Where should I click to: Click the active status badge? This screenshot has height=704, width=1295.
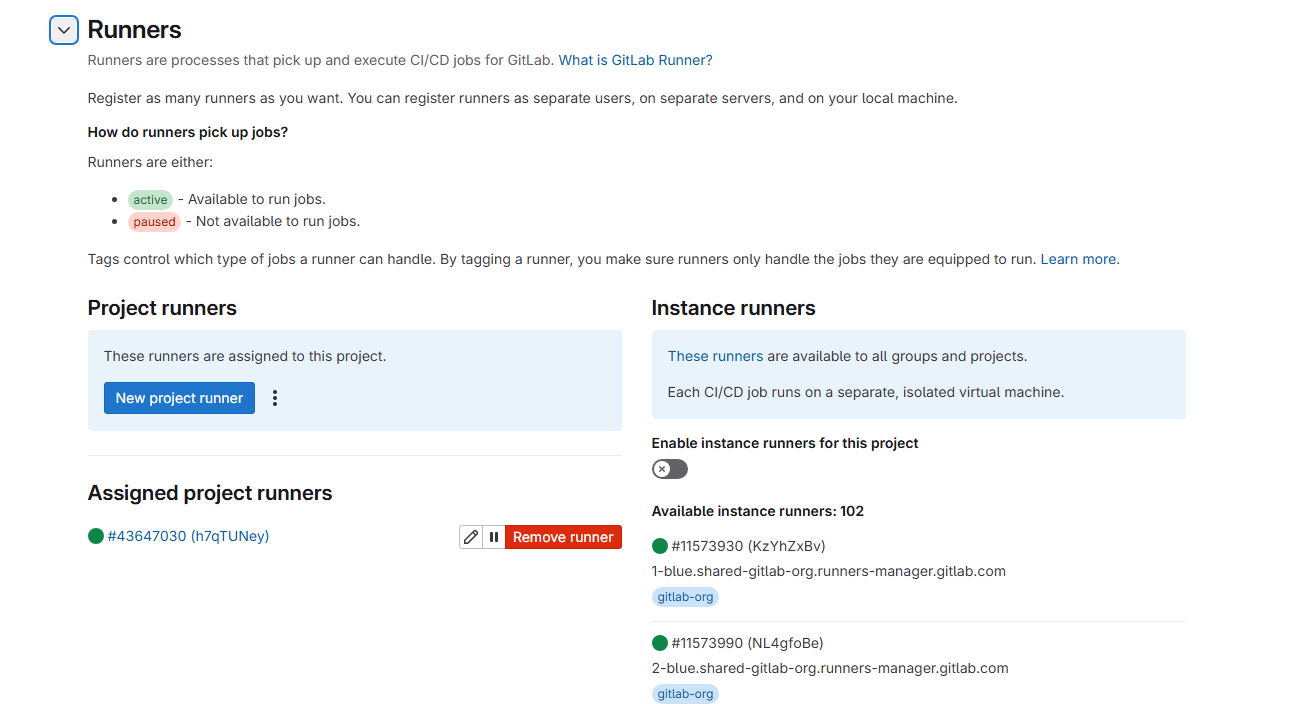[150, 199]
